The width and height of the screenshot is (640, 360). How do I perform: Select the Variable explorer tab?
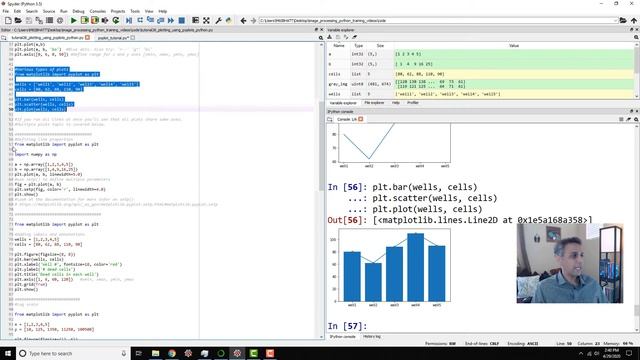343,103
